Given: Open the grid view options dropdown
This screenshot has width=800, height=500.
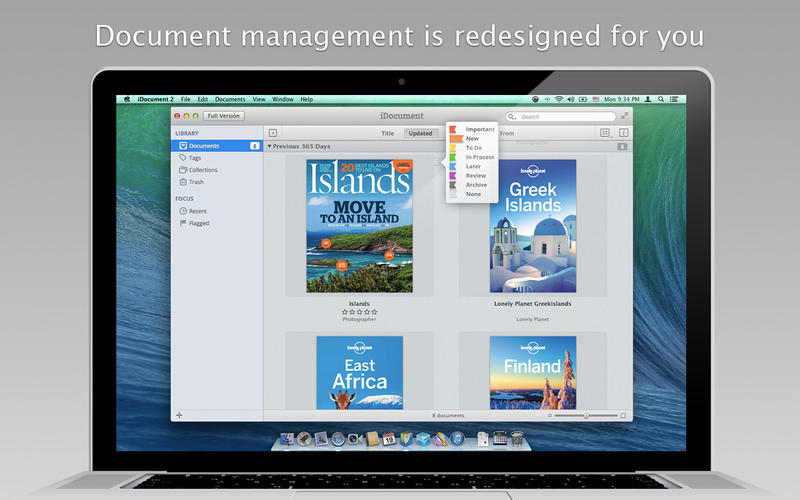Looking at the screenshot, I should [605, 132].
